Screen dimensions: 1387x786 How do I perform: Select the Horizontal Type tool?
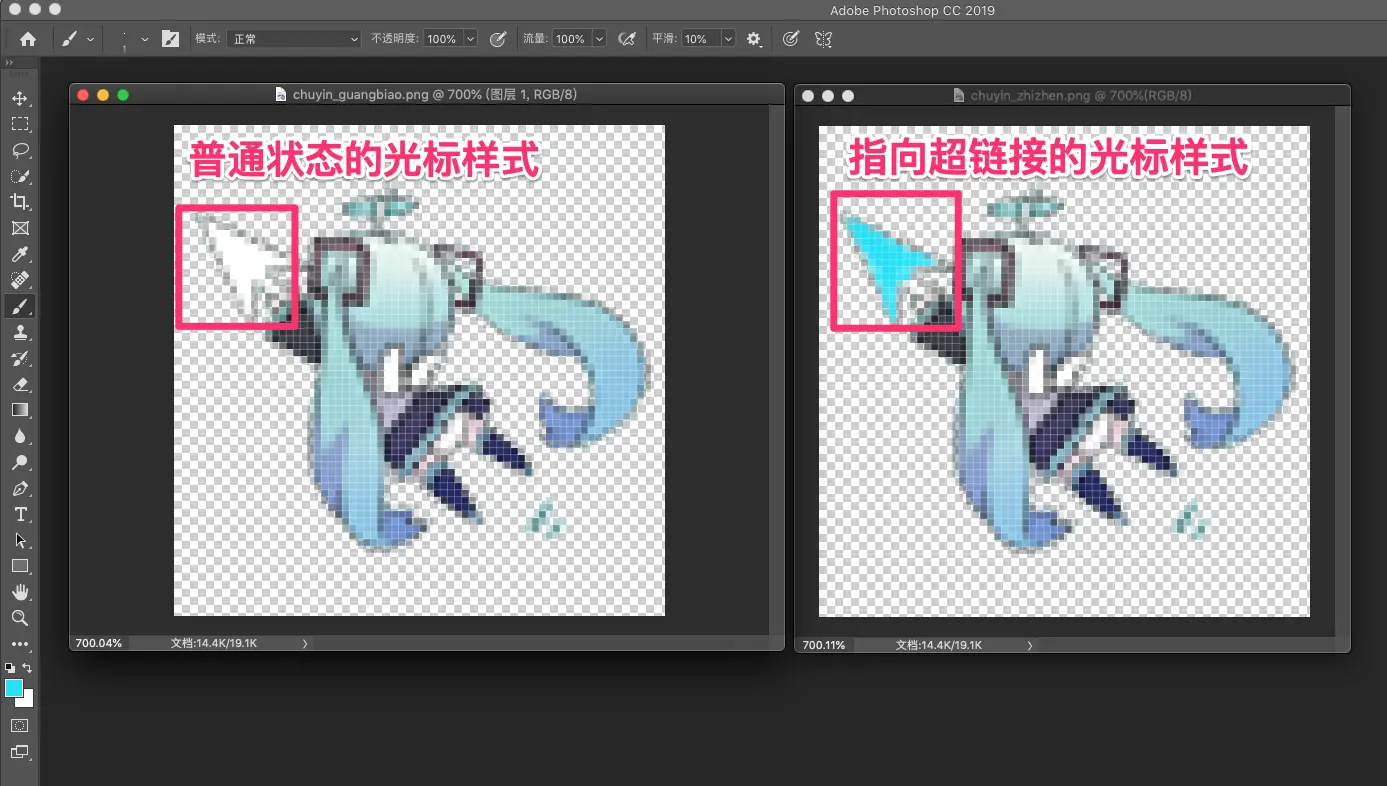click(x=19, y=514)
